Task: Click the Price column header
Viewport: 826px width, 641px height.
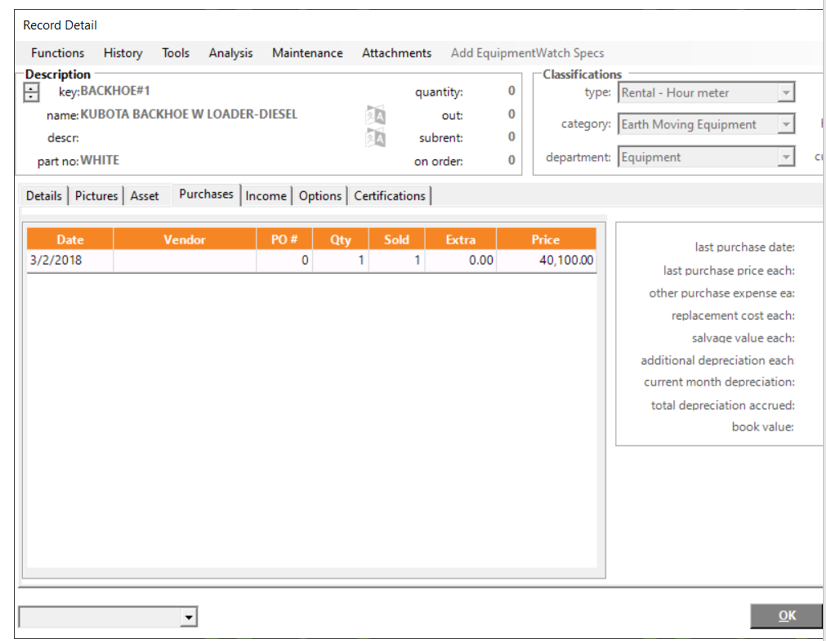Action: [x=546, y=240]
